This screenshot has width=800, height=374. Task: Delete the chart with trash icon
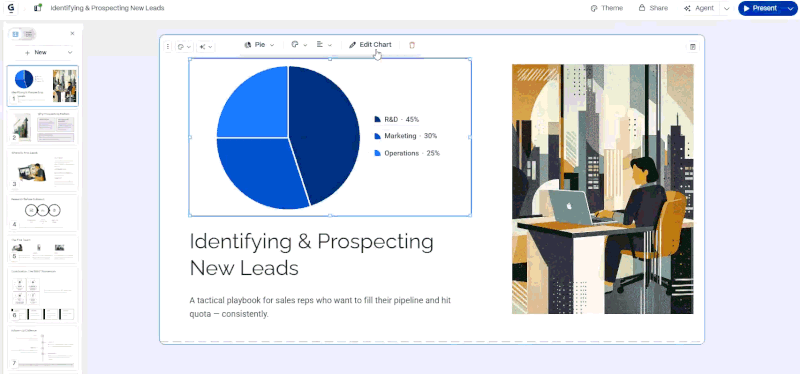(412, 45)
